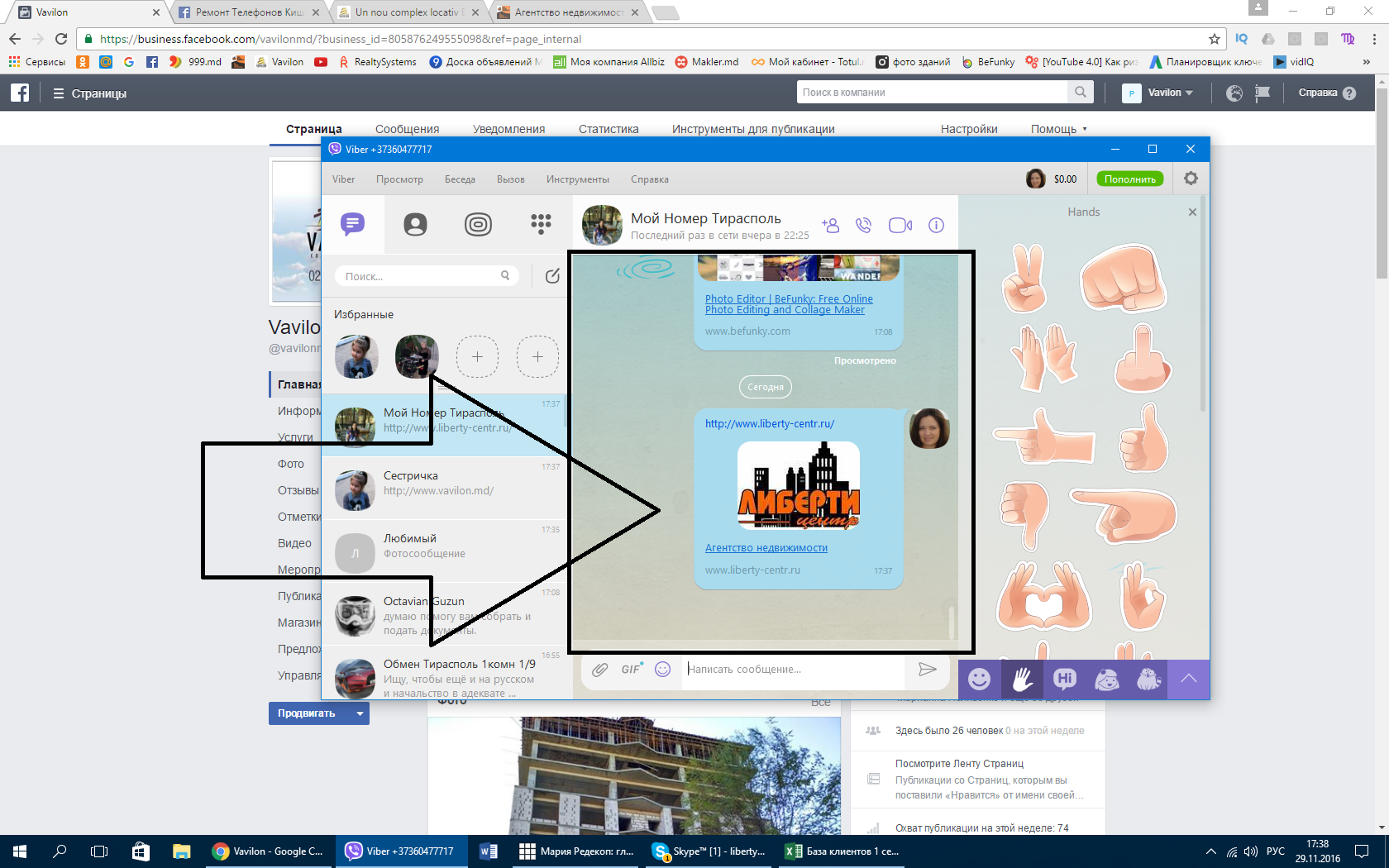The image size is (1389, 868).
Task: Open Word from the taskbar
Action: (488, 851)
